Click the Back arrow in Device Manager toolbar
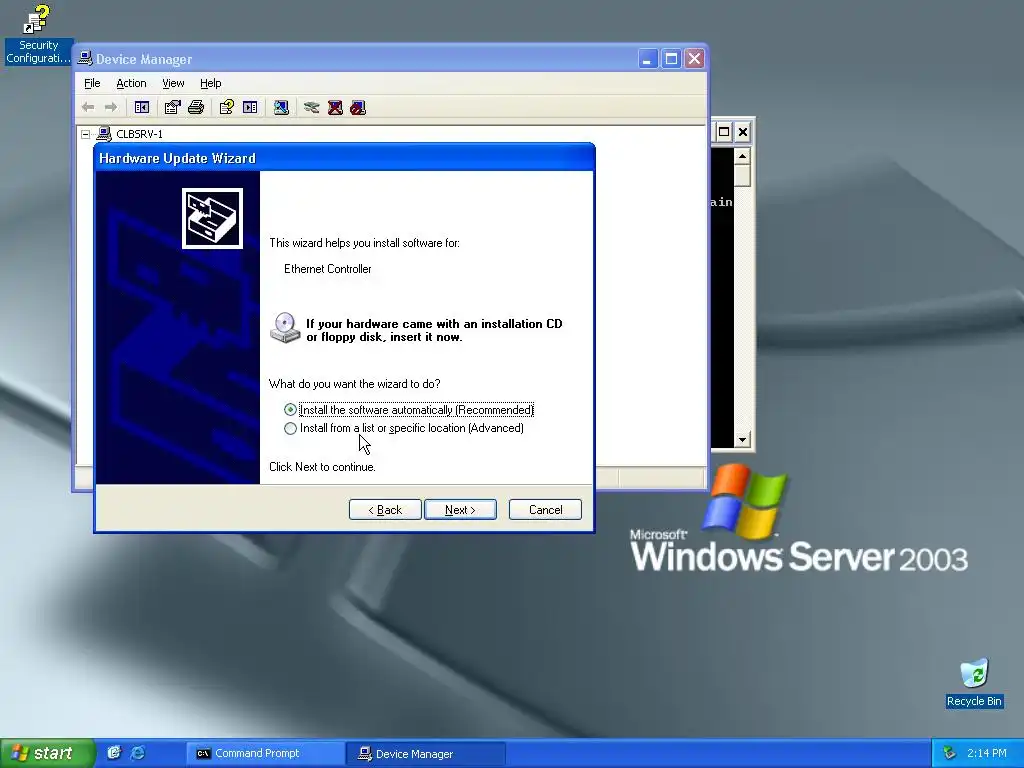 (x=88, y=107)
